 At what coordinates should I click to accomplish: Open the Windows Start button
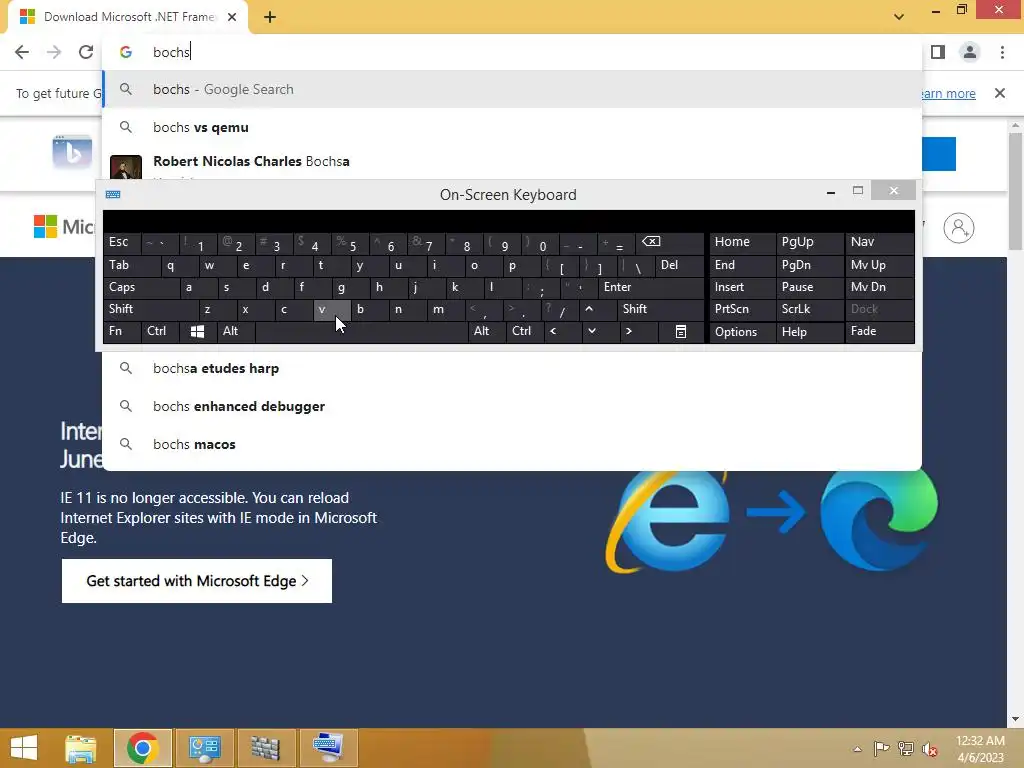[x=24, y=748]
